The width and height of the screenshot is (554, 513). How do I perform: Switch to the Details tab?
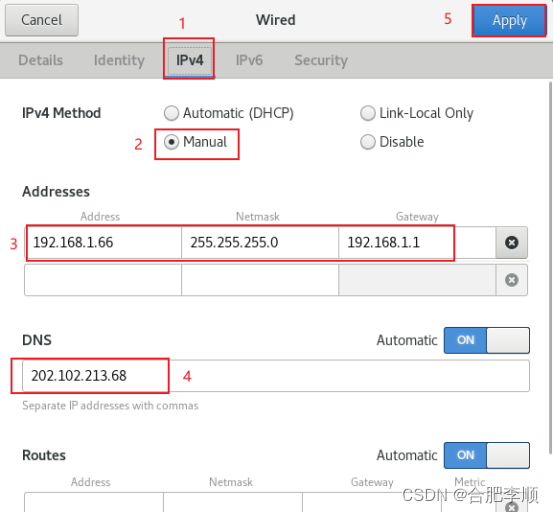41,60
